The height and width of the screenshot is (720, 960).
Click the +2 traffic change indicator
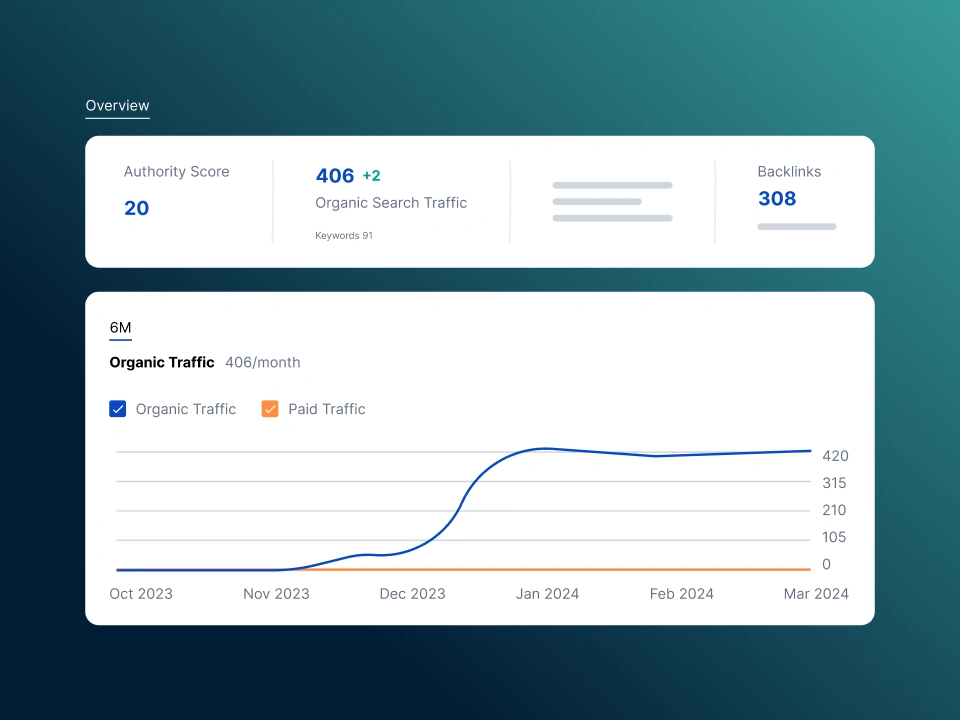371,176
